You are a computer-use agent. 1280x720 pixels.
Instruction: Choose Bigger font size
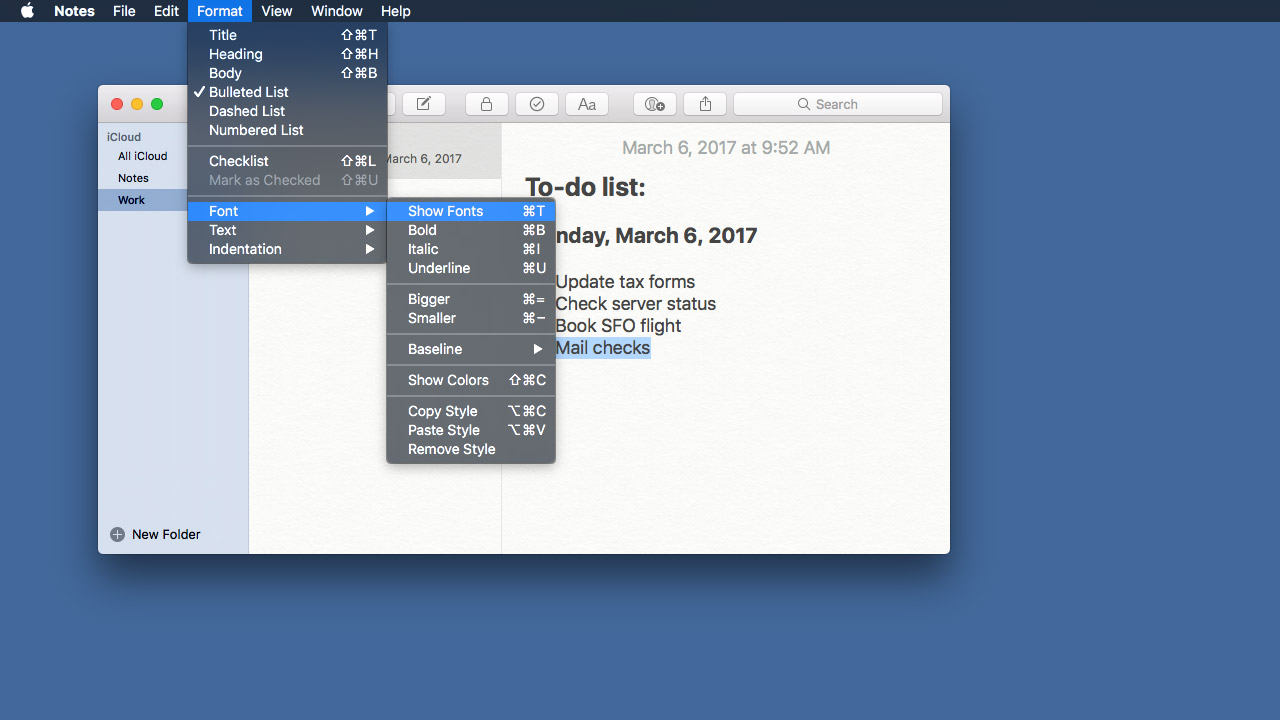point(471,299)
